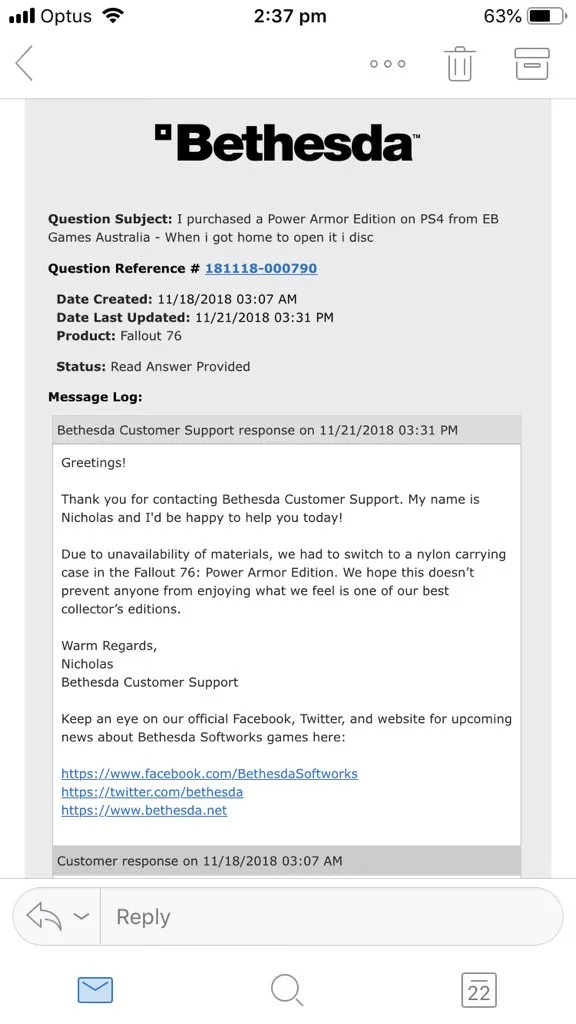Open the www.bethesda.net link
The width and height of the screenshot is (576, 1024).
pyautogui.click(x=144, y=810)
